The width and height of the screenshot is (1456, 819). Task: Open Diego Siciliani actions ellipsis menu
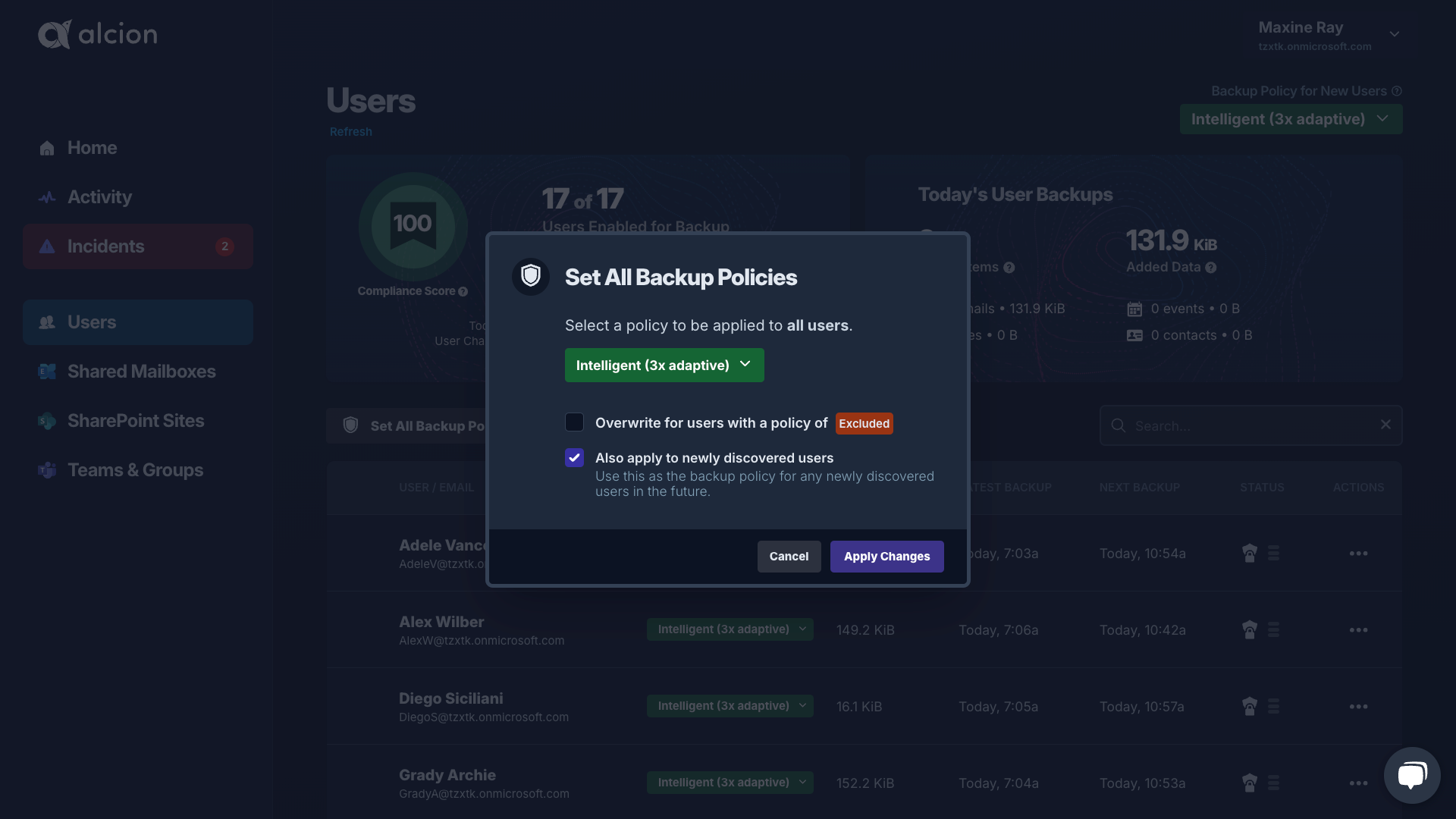pyautogui.click(x=1359, y=707)
